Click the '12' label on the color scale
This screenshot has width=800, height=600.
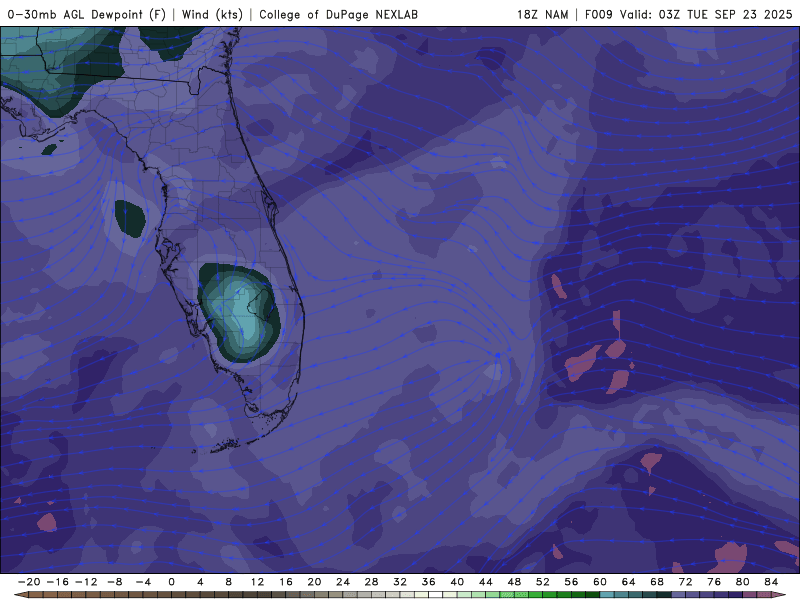pos(257,582)
